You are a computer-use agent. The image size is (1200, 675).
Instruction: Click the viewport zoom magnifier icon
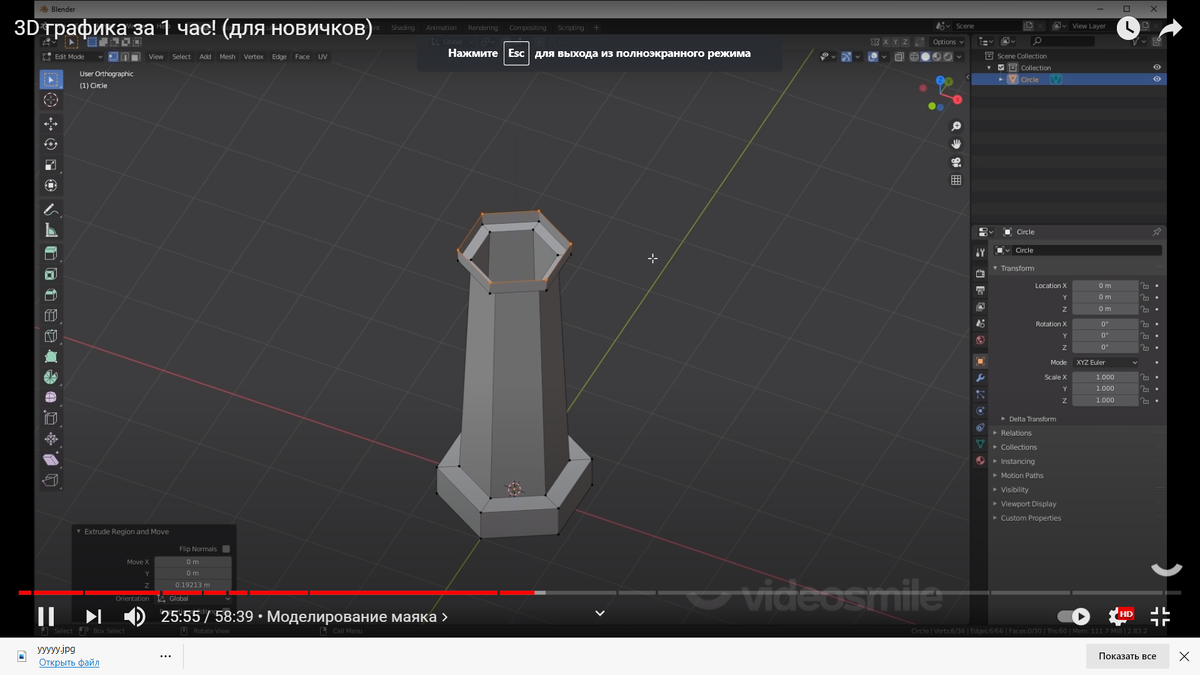coord(956,127)
